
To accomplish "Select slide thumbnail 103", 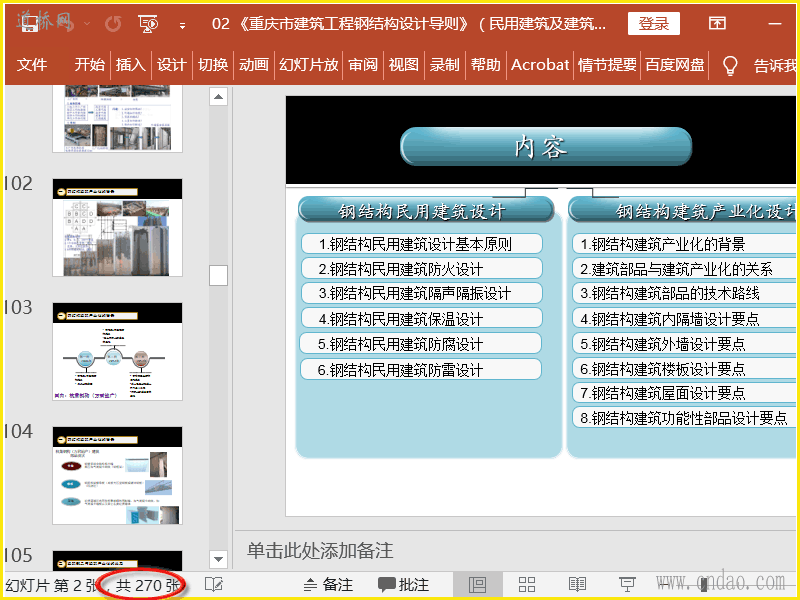I will pos(117,352).
